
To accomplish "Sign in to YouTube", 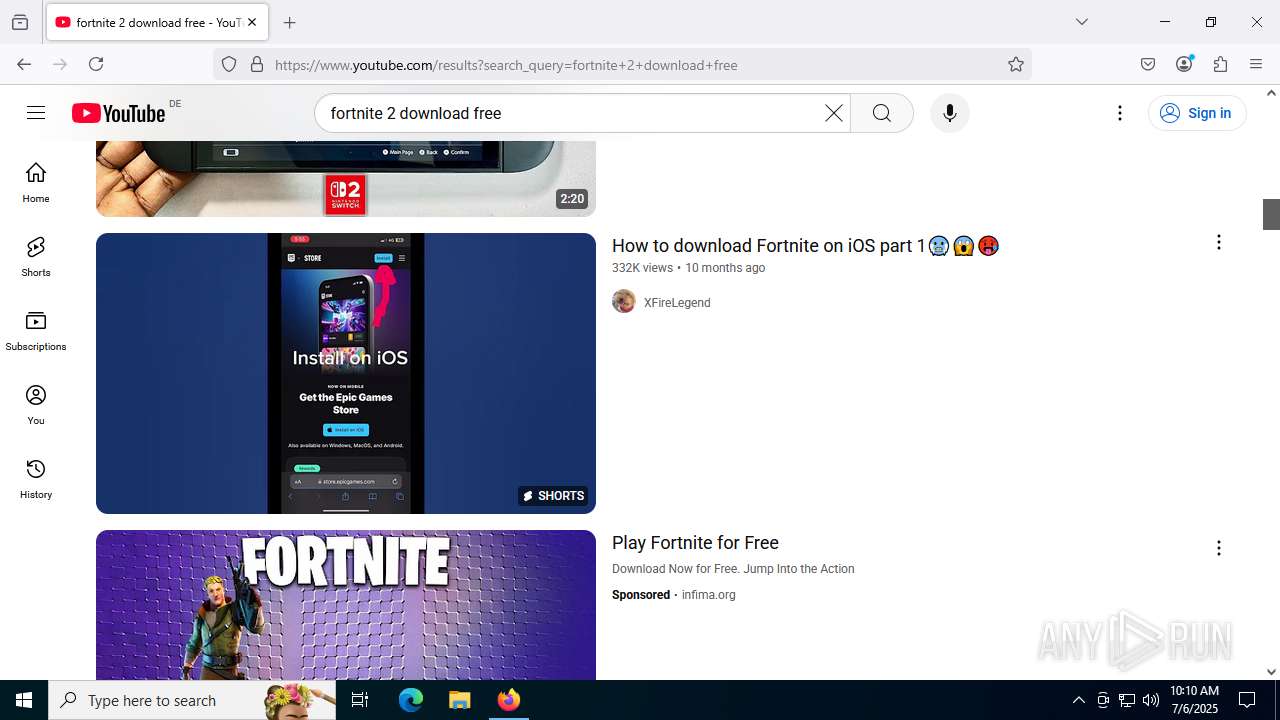I will point(1197,113).
